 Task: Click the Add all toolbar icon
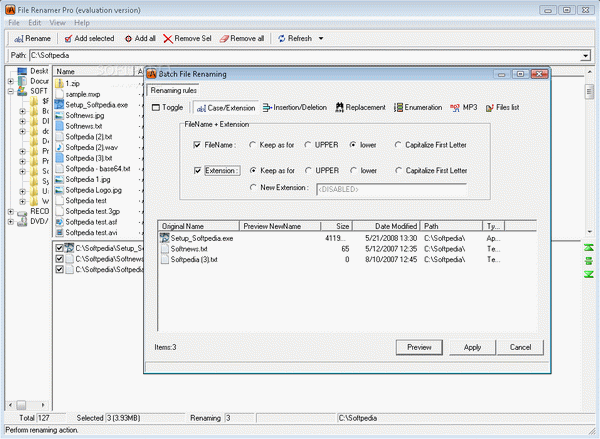click(x=129, y=39)
